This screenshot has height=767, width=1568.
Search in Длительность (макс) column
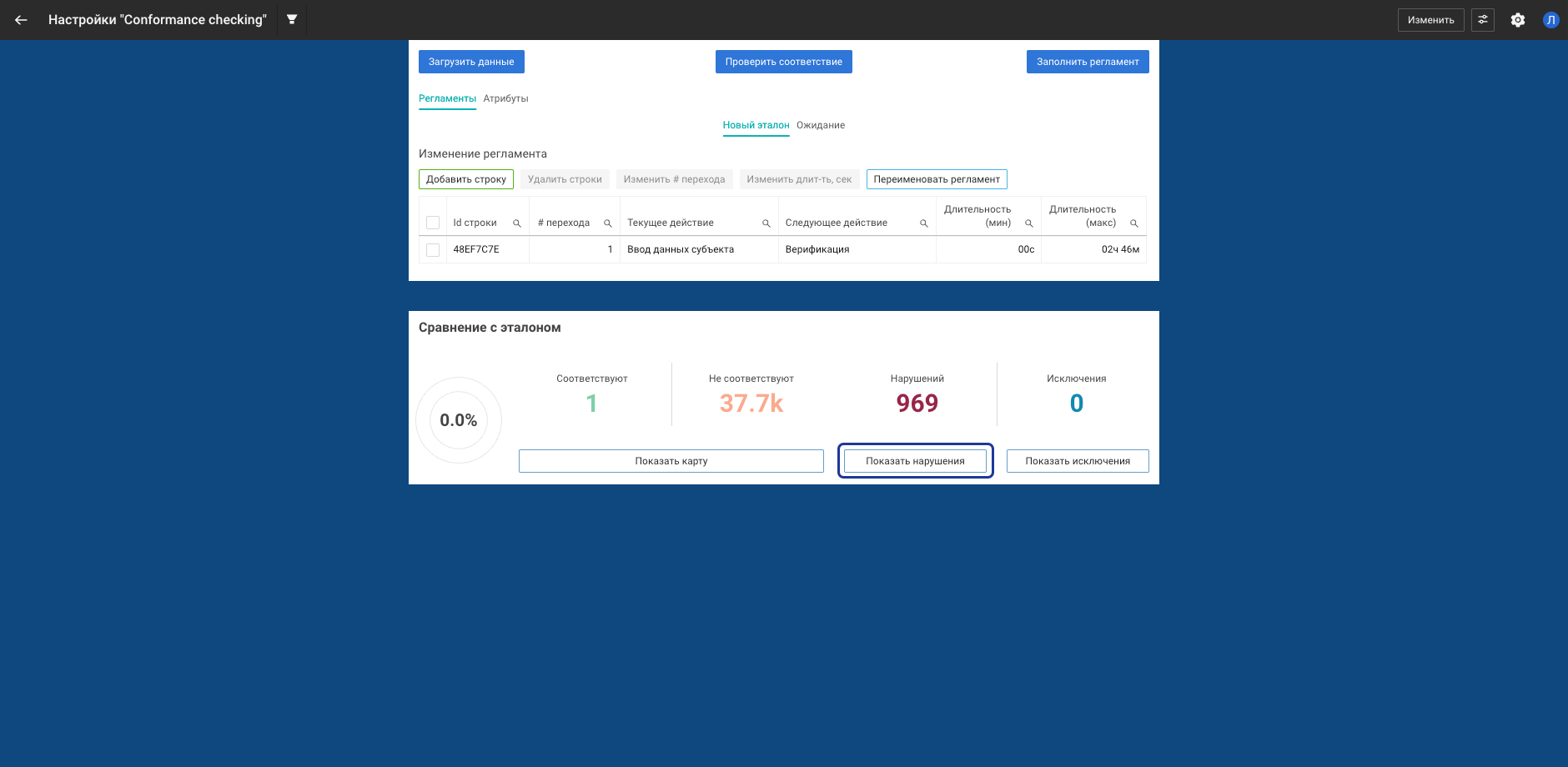(1134, 223)
